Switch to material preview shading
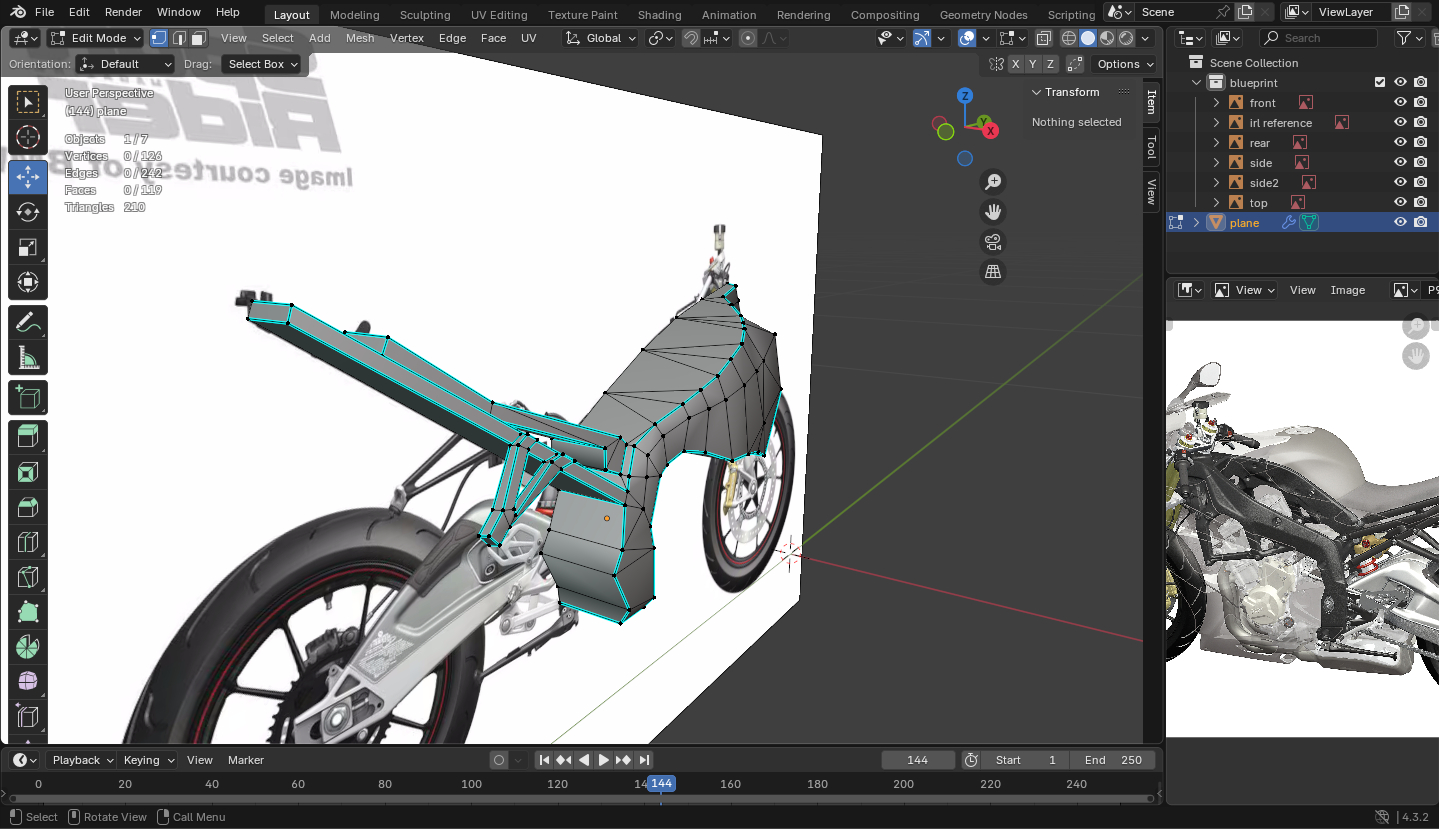 tap(1107, 38)
